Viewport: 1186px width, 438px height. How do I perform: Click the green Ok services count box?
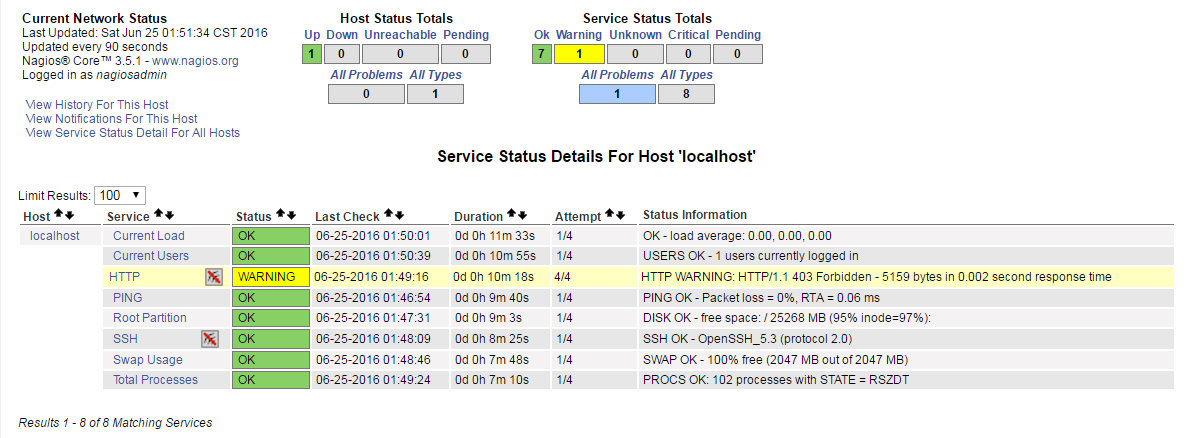point(542,54)
